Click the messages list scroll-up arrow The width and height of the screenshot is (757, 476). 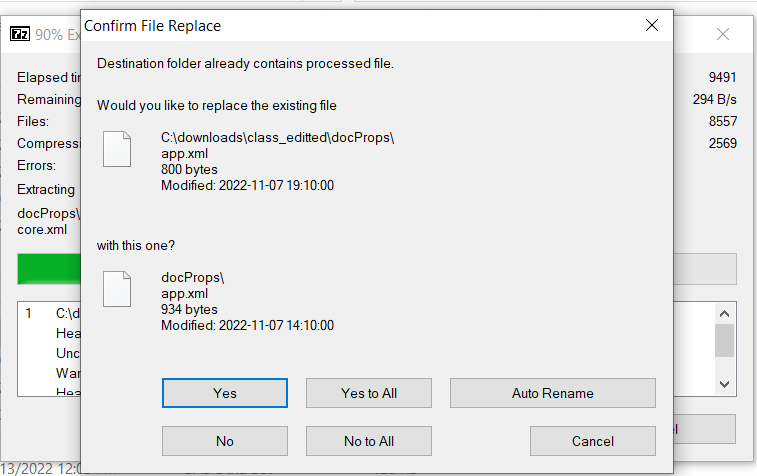pos(726,312)
